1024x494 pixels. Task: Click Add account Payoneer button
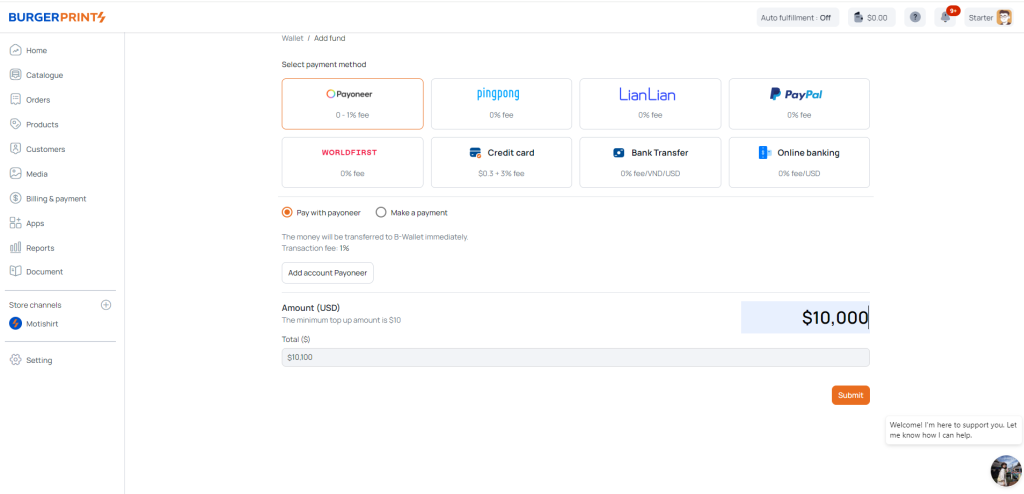[327, 273]
